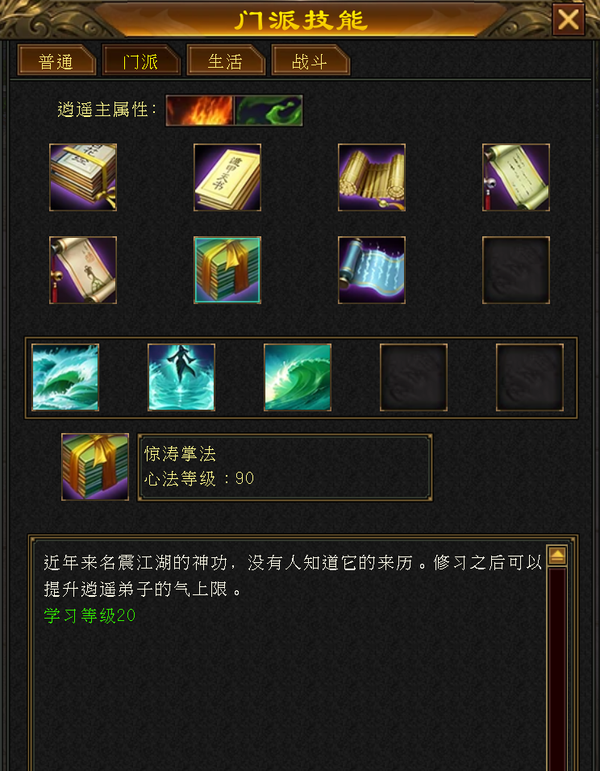Select the painted scroll in second row
This screenshot has height=771, width=600.
click(83, 270)
